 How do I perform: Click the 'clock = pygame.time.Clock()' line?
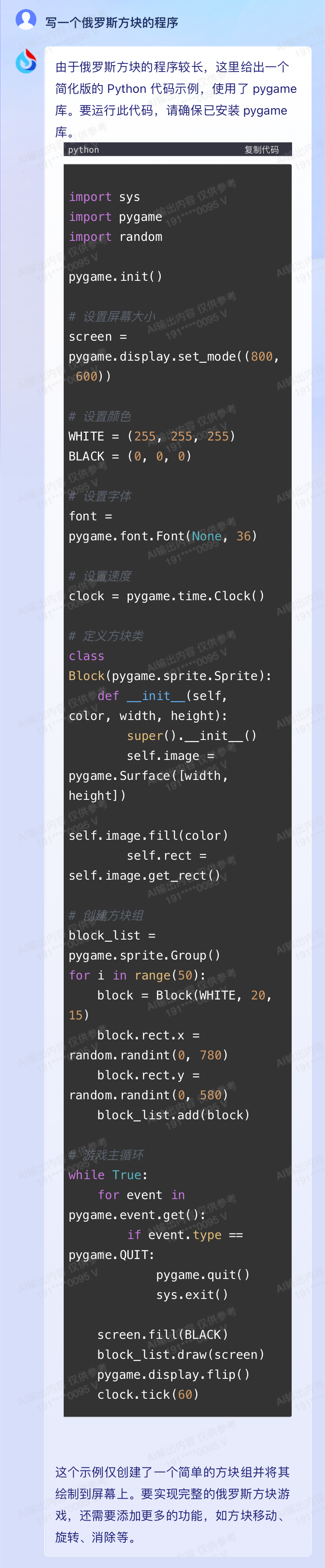point(166,596)
